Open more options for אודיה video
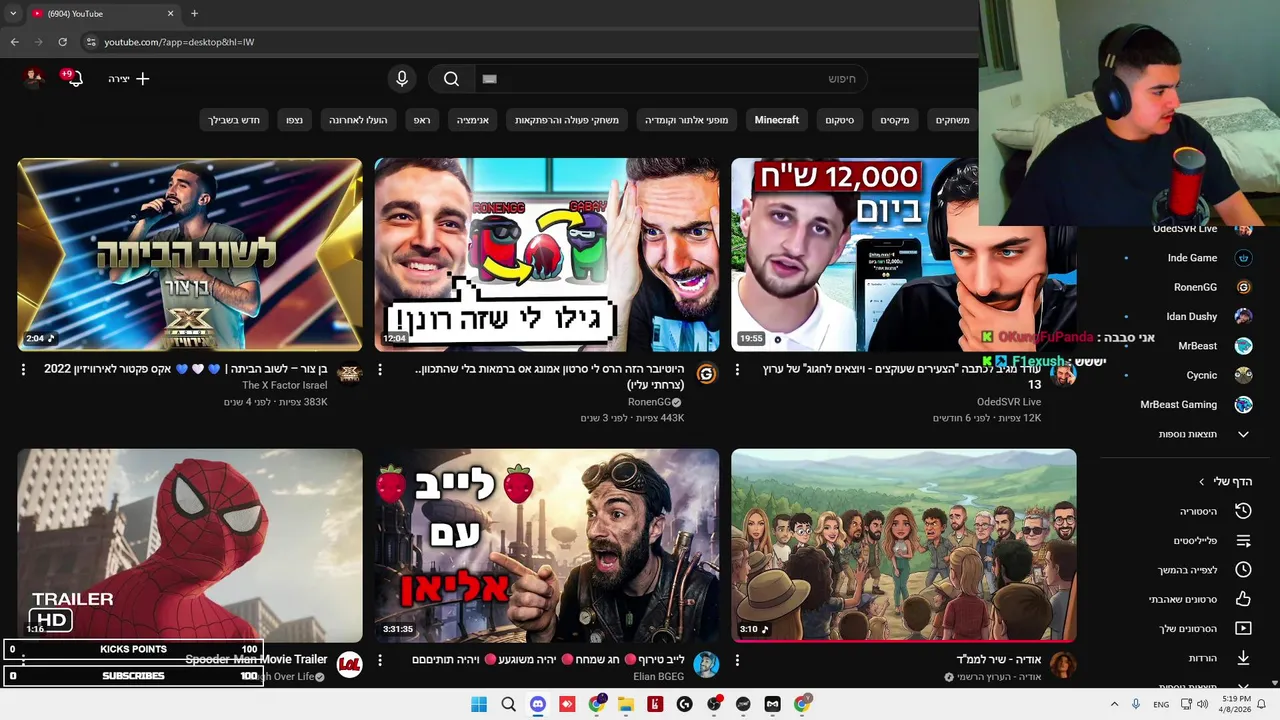The height and width of the screenshot is (720, 1280). coord(737,661)
